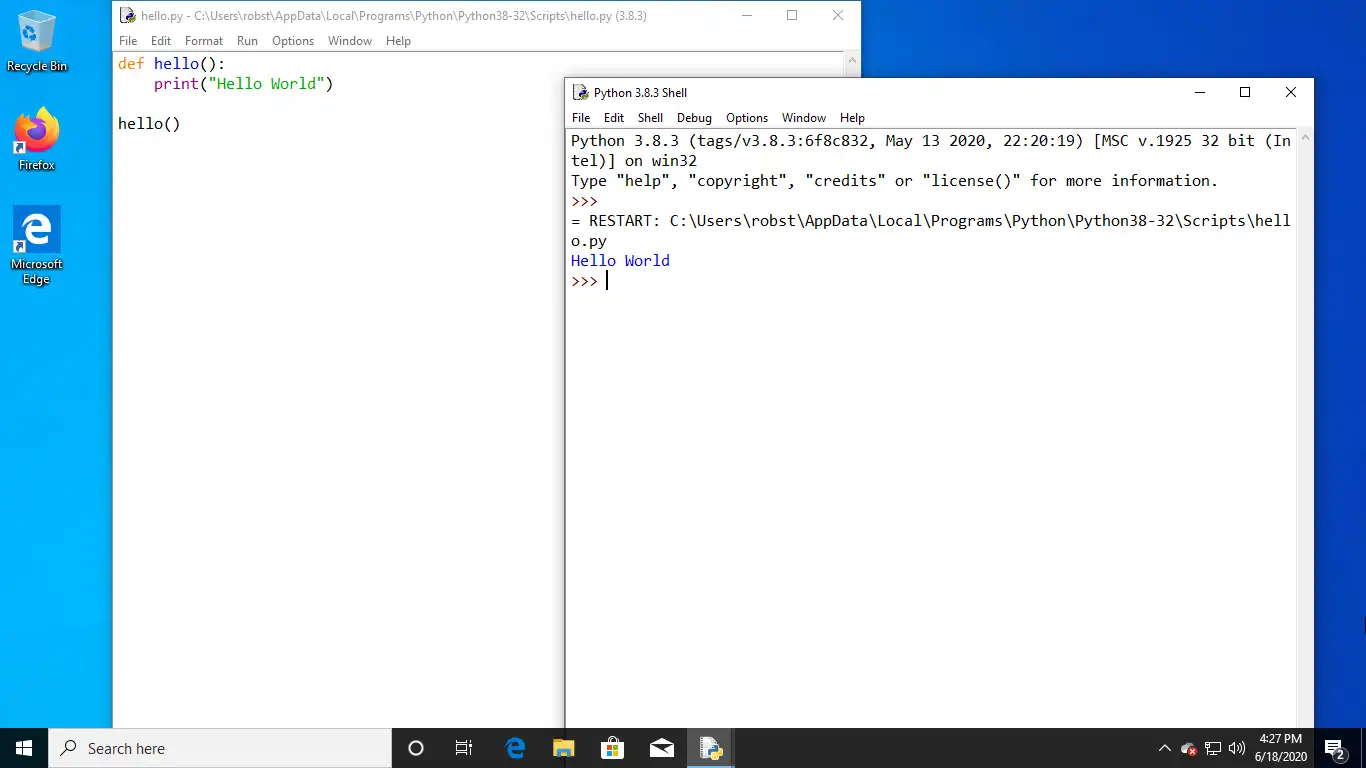Expand hidden icons in the system tray
The image size is (1366, 768).
tap(1164, 747)
